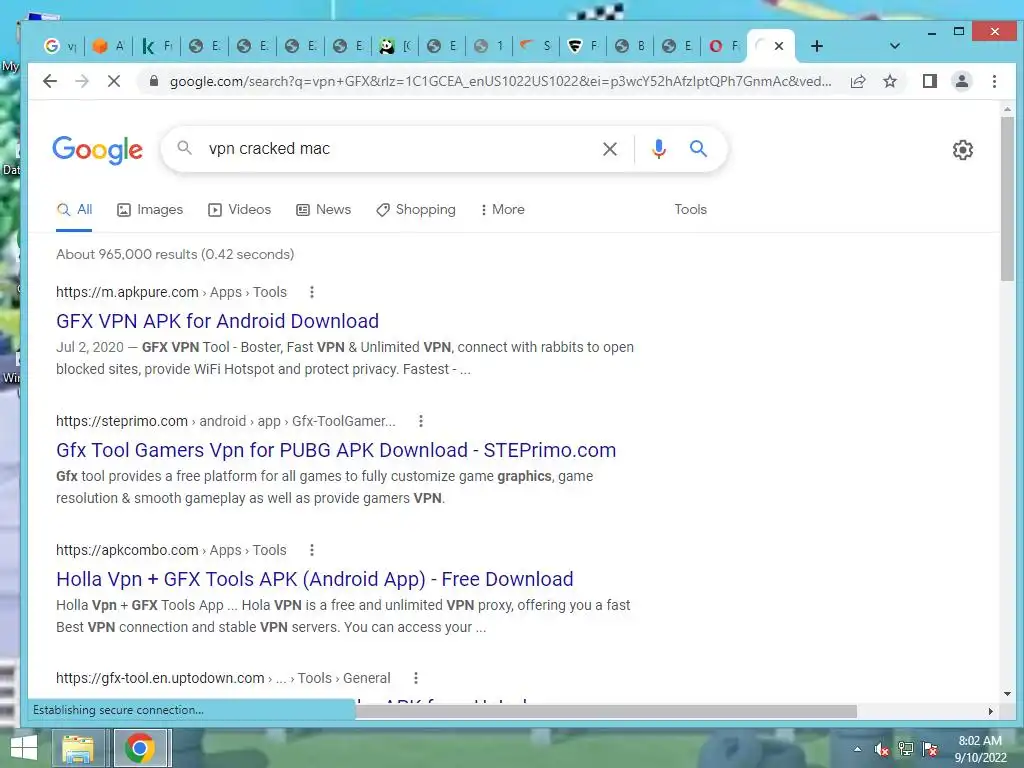Open the Chrome profile menu
Image resolution: width=1024 pixels, height=768 pixels.
pyautogui.click(x=961, y=81)
